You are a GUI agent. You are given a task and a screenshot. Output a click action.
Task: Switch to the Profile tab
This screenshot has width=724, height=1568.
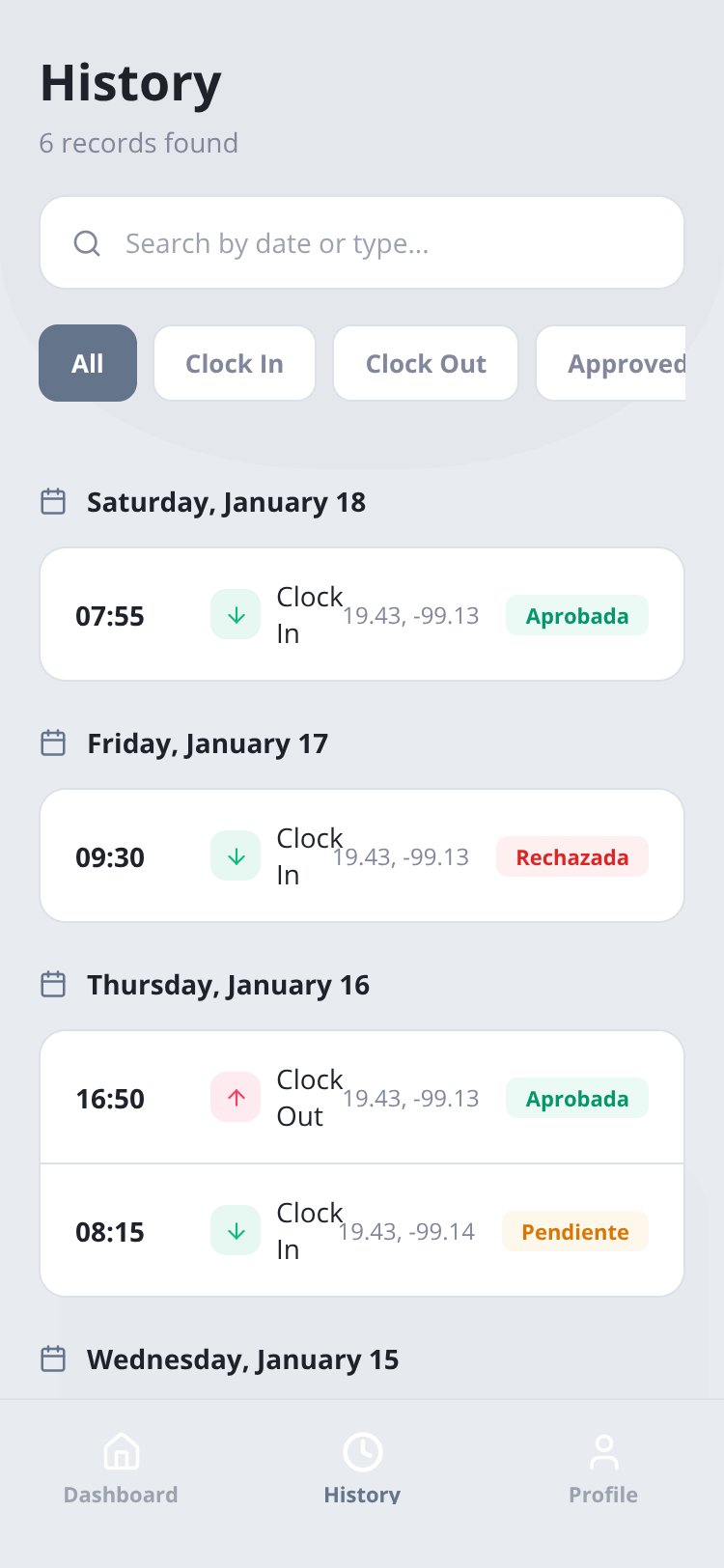click(x=603, y=1469)
